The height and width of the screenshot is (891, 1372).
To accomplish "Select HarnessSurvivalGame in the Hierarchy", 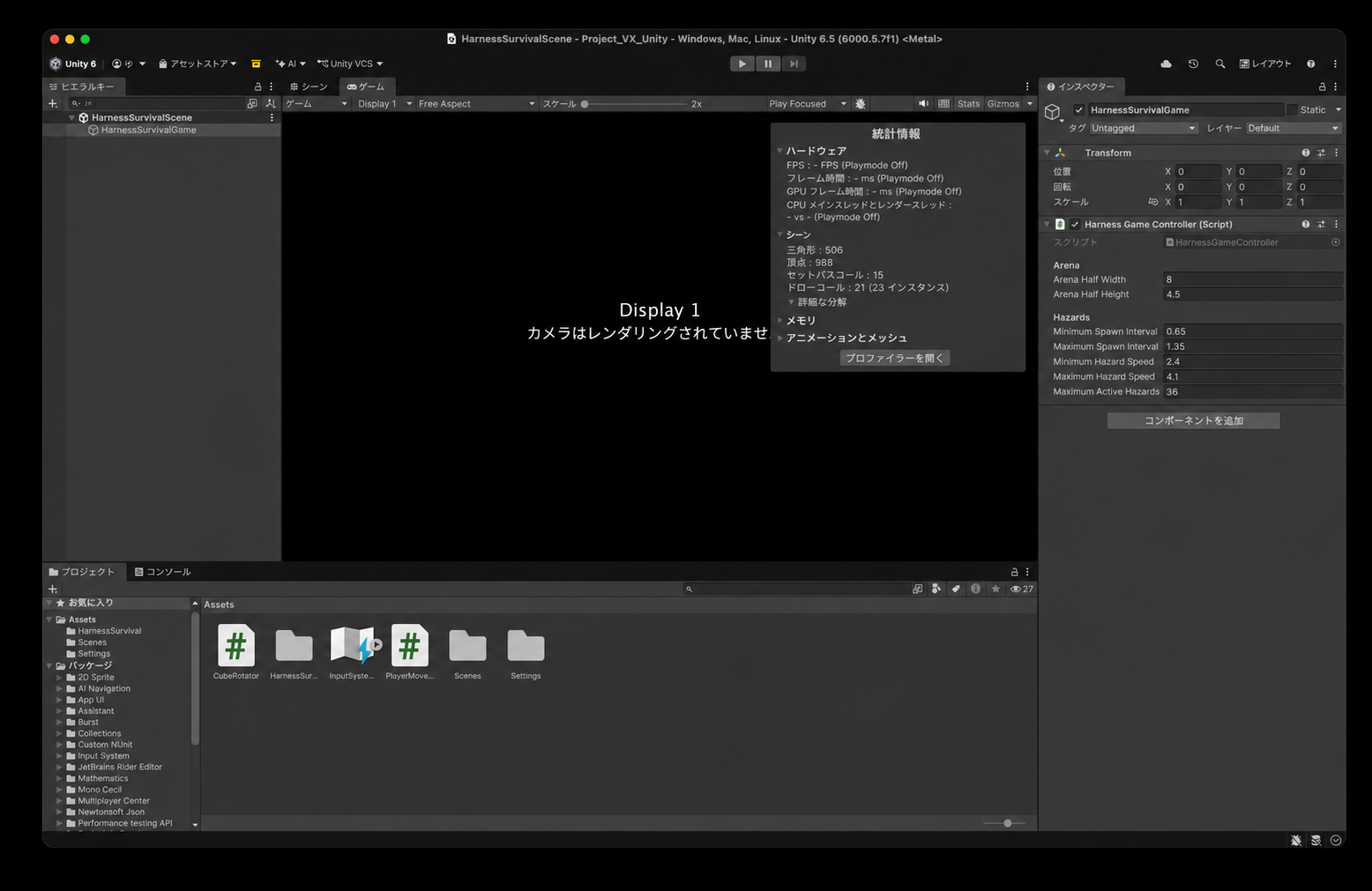I will (x=148, y=130).
